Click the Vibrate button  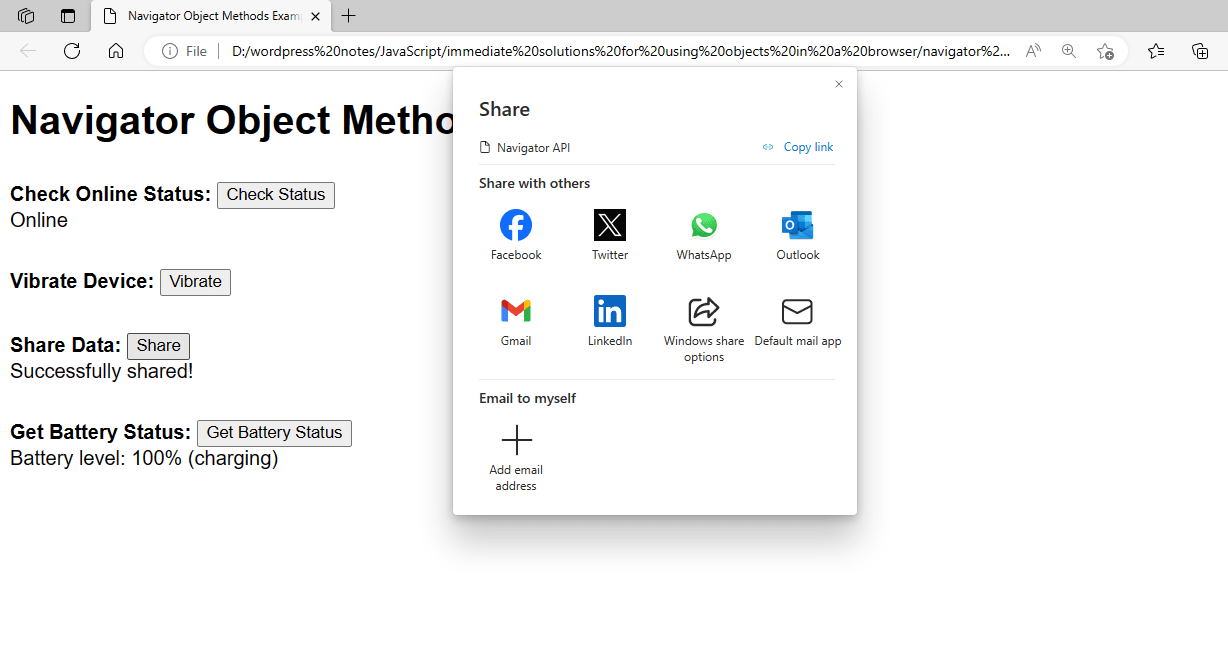coord(196,282)
